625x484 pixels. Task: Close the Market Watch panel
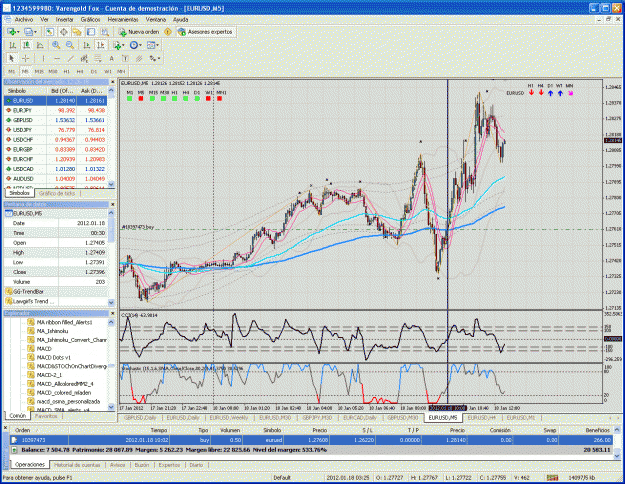(x=112, y=82)
